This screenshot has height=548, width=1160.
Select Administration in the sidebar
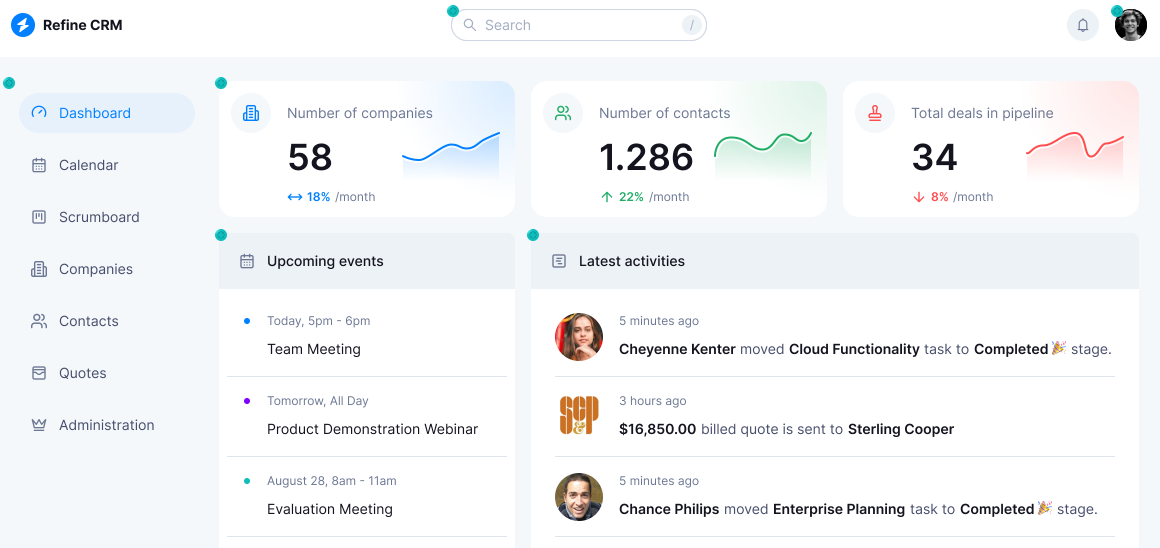click(107, 425)
